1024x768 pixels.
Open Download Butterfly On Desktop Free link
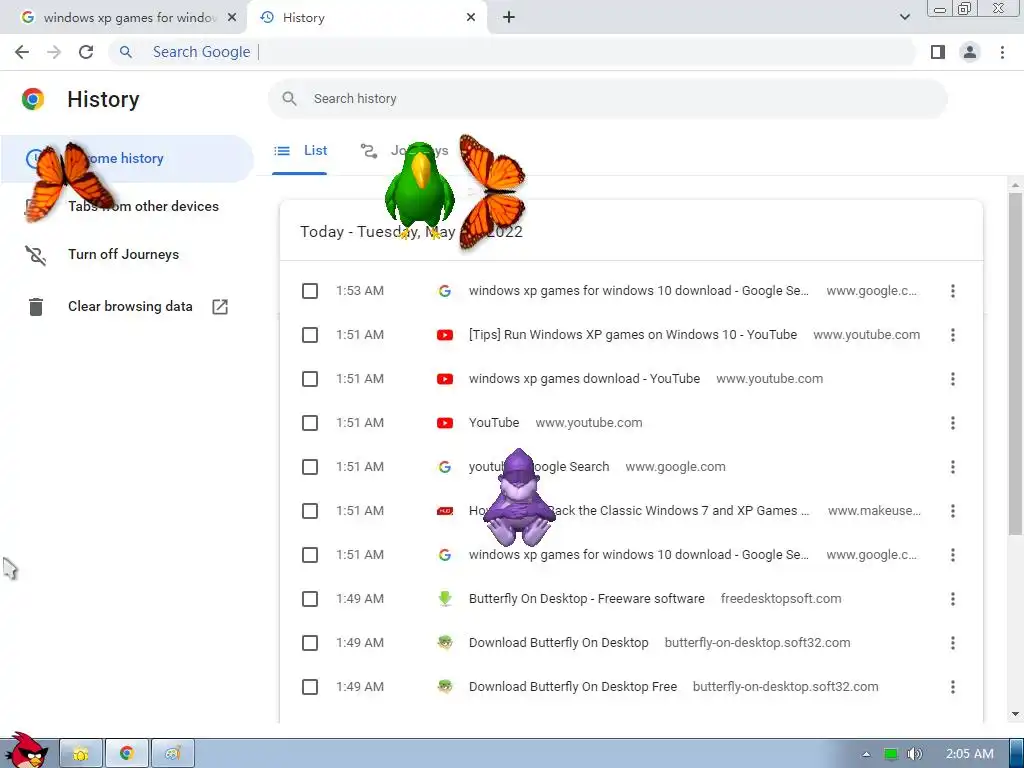573,687
